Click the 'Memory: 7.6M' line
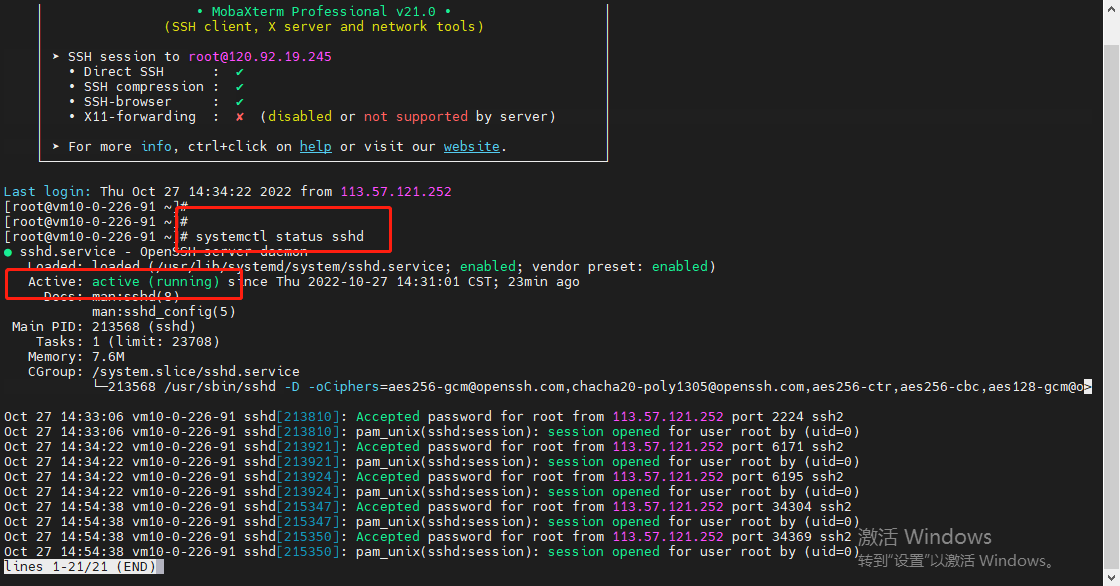This screenshot has height=586, width=1120. click(x=76, y=357)
